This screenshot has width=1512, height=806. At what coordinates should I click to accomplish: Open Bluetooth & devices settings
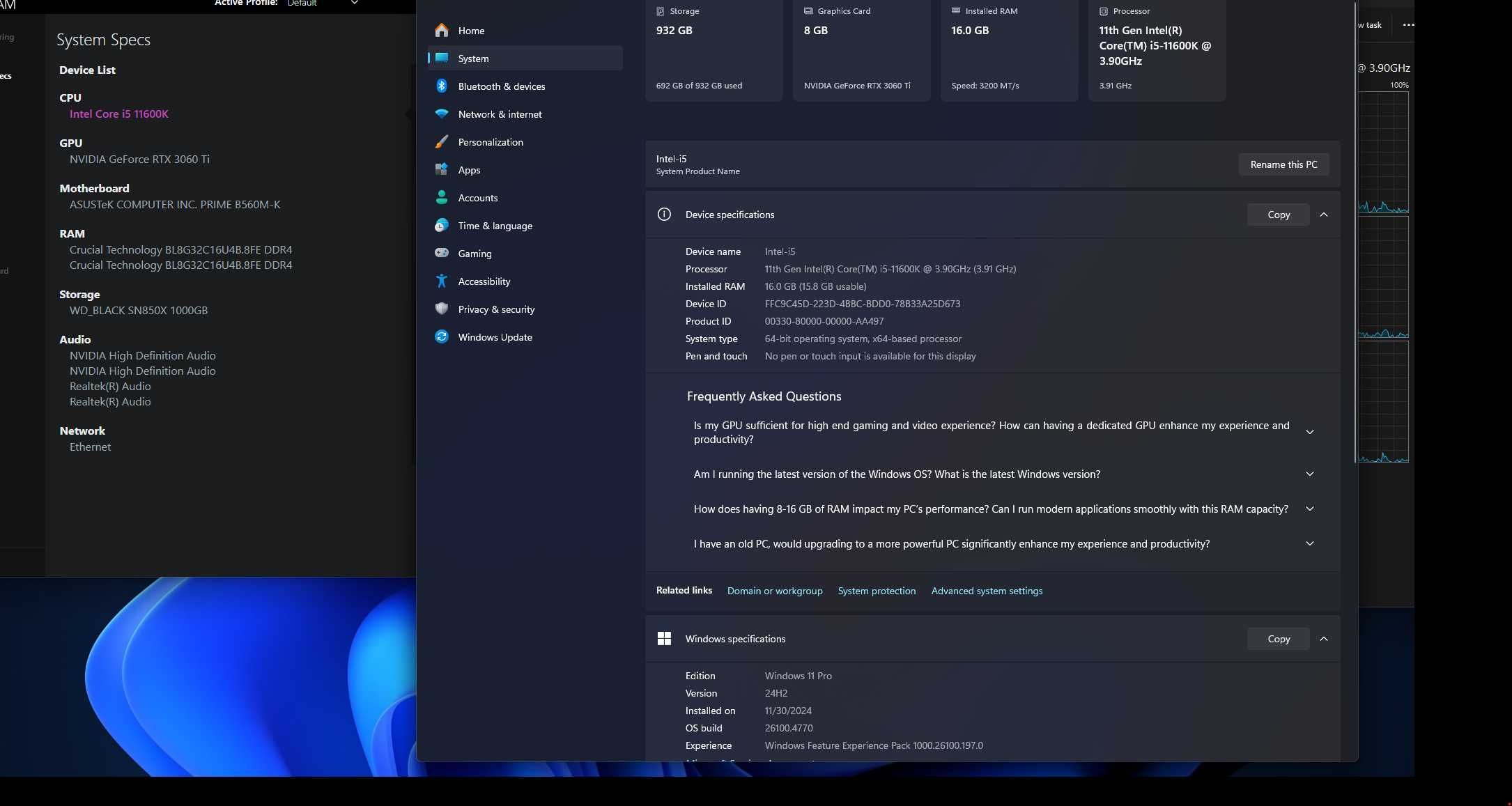[525, 86]
